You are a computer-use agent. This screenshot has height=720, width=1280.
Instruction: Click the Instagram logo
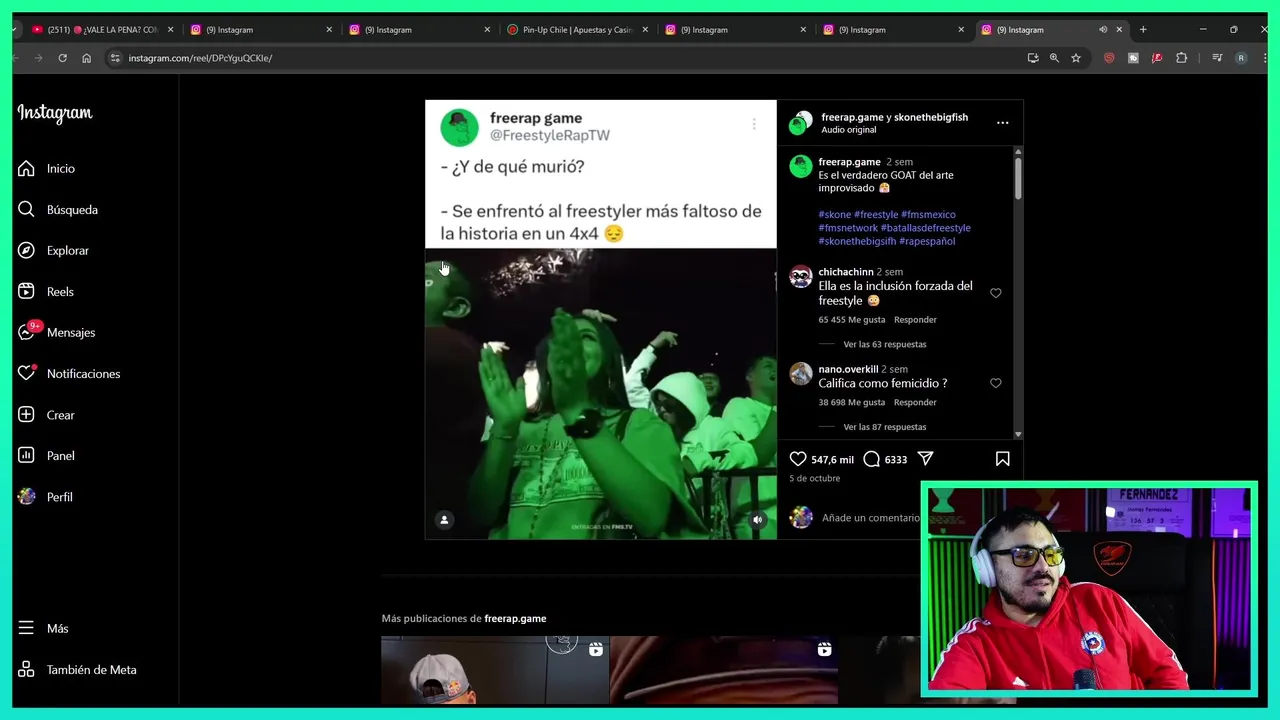tap(55, 113)
